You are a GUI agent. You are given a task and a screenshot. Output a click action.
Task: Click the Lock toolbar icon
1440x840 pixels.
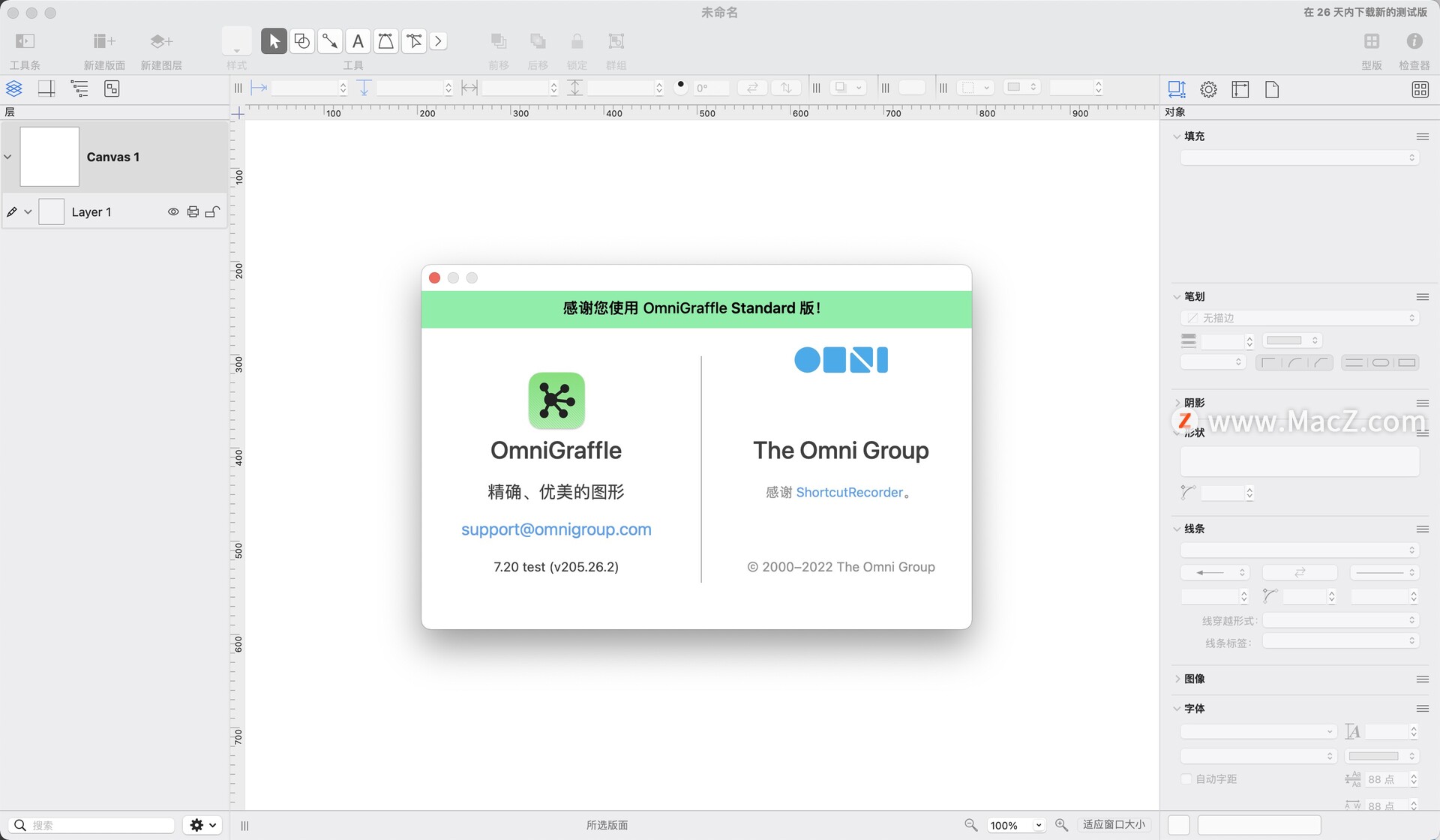coord(577,41)
